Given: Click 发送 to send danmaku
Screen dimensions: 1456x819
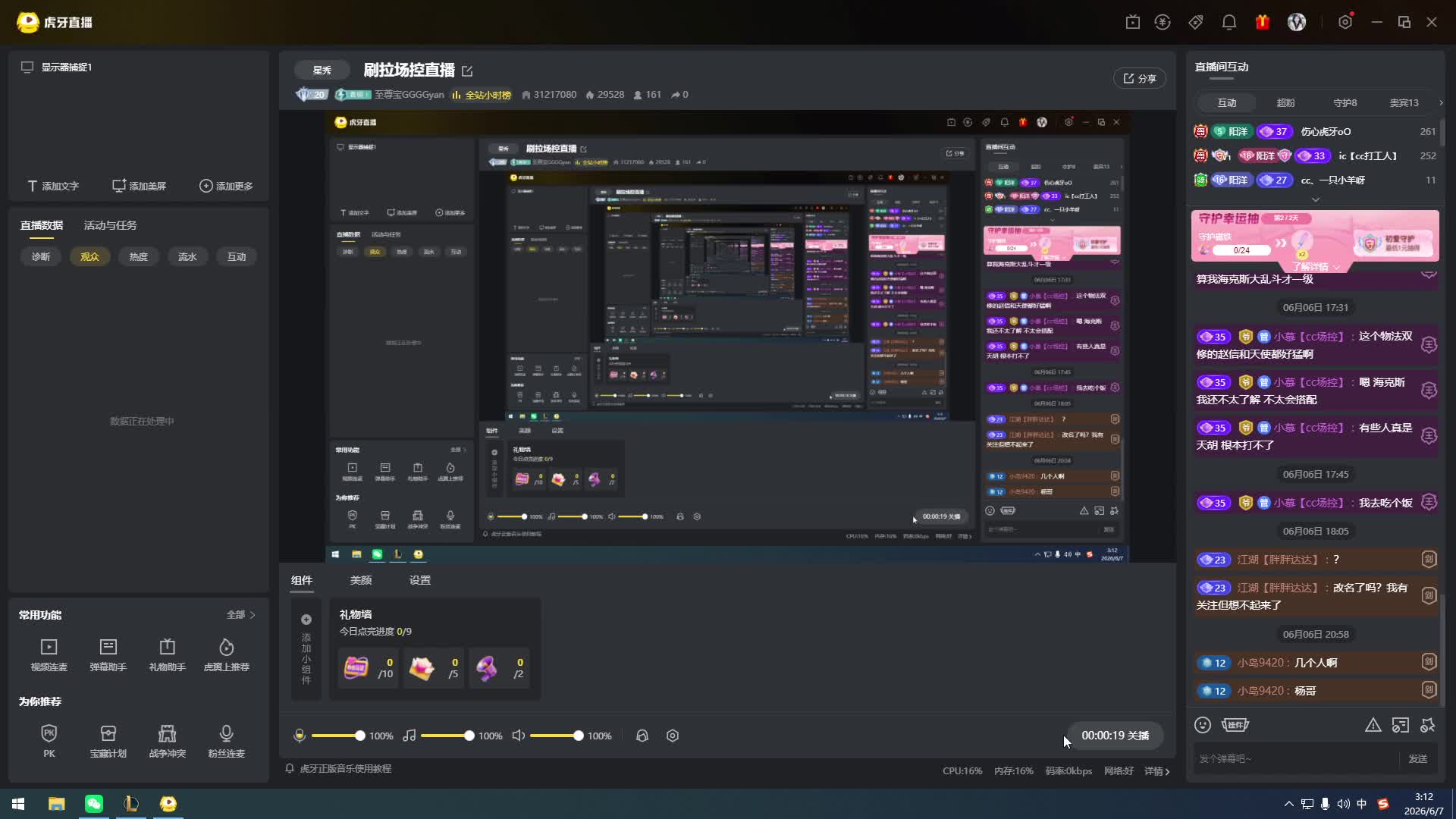Looking at the screenshot, I should coord(1418,758).
